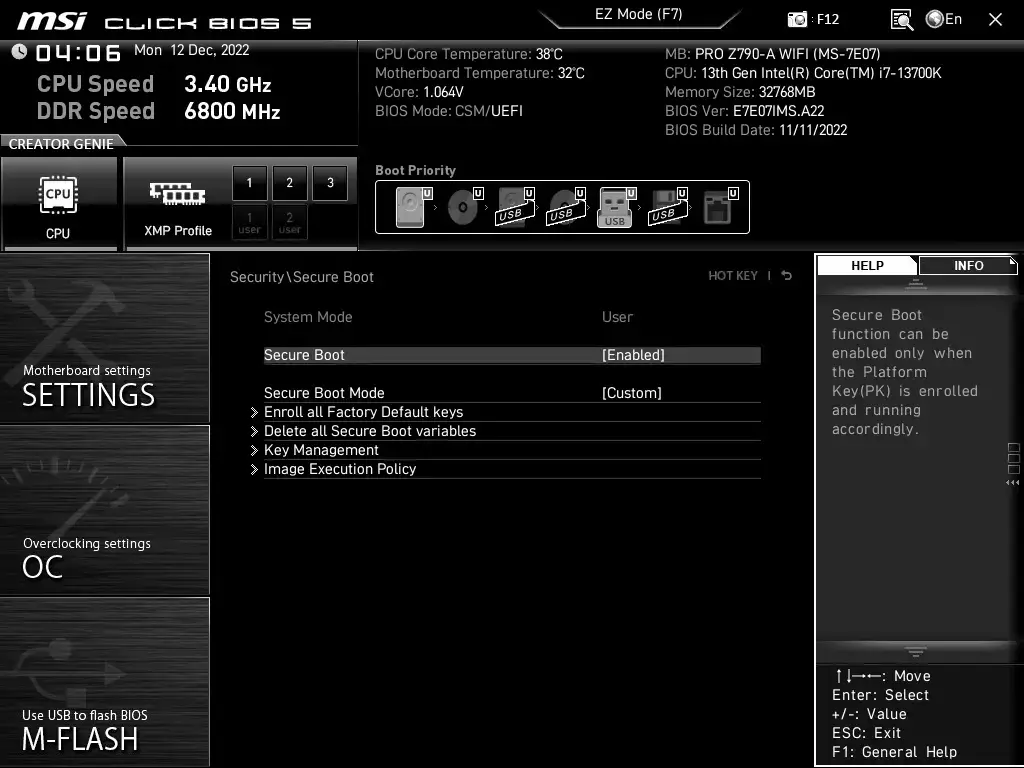
Task: Collapse the side panel with triple arrows
Action: pyautogui.click(x=1013, y=483)
